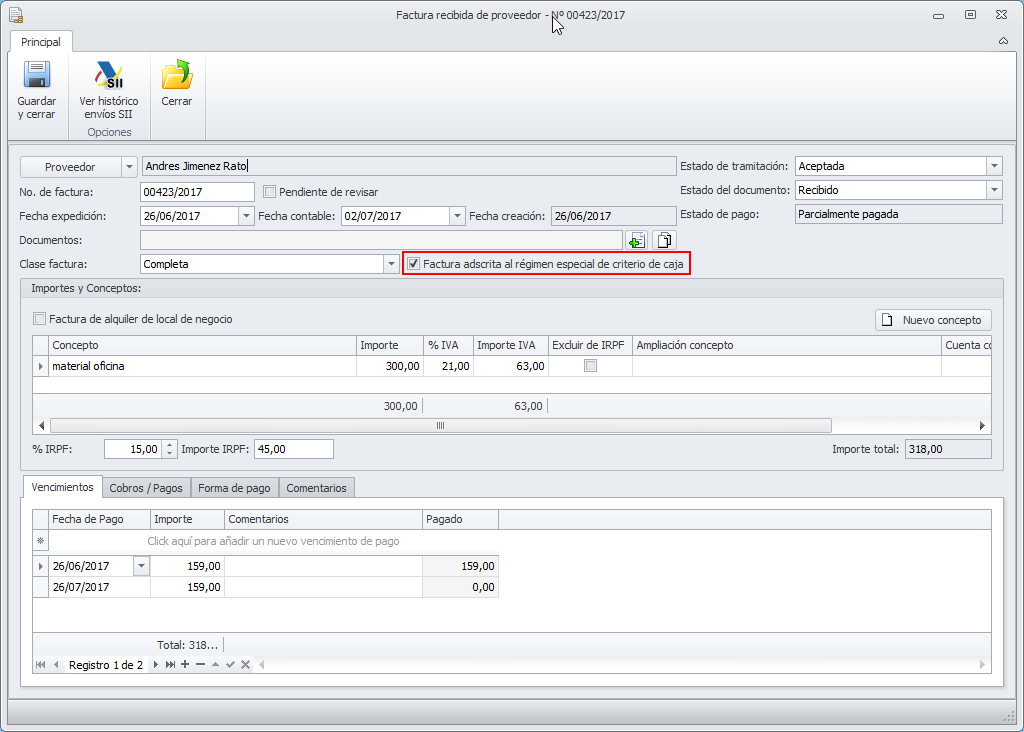1024x732 pixels.
Task: Delete record with navigator minus icon
Action: point(200,665)
